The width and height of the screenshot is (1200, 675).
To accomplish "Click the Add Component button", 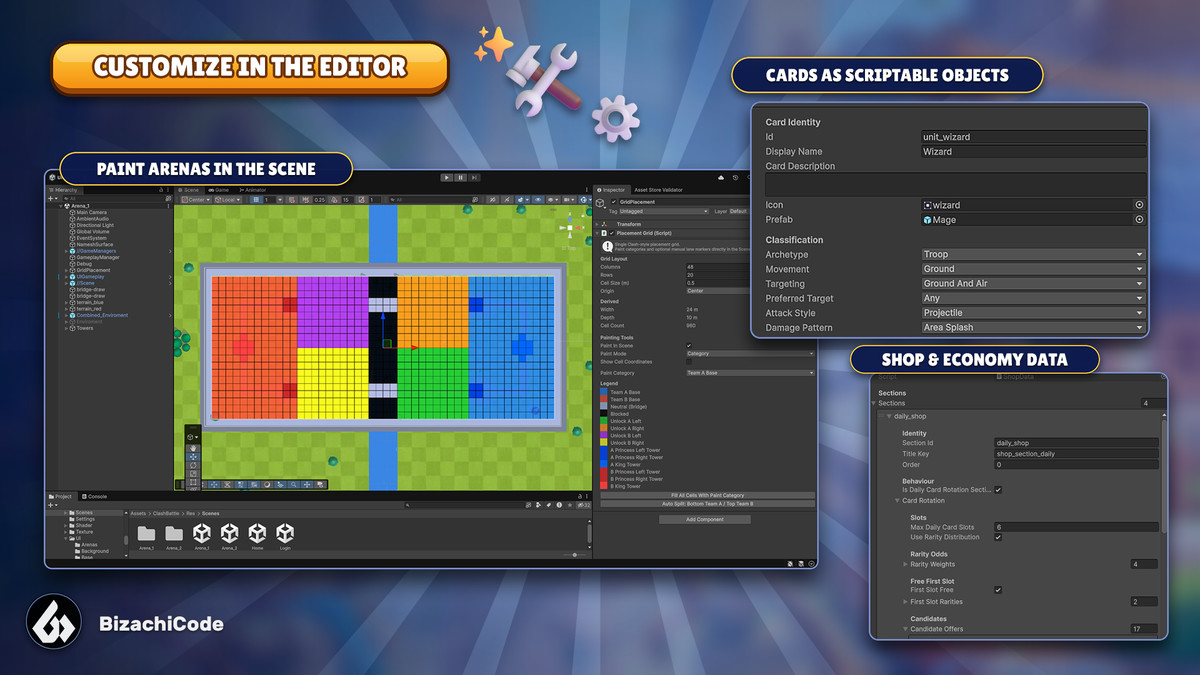I will (x=705, y=519).
